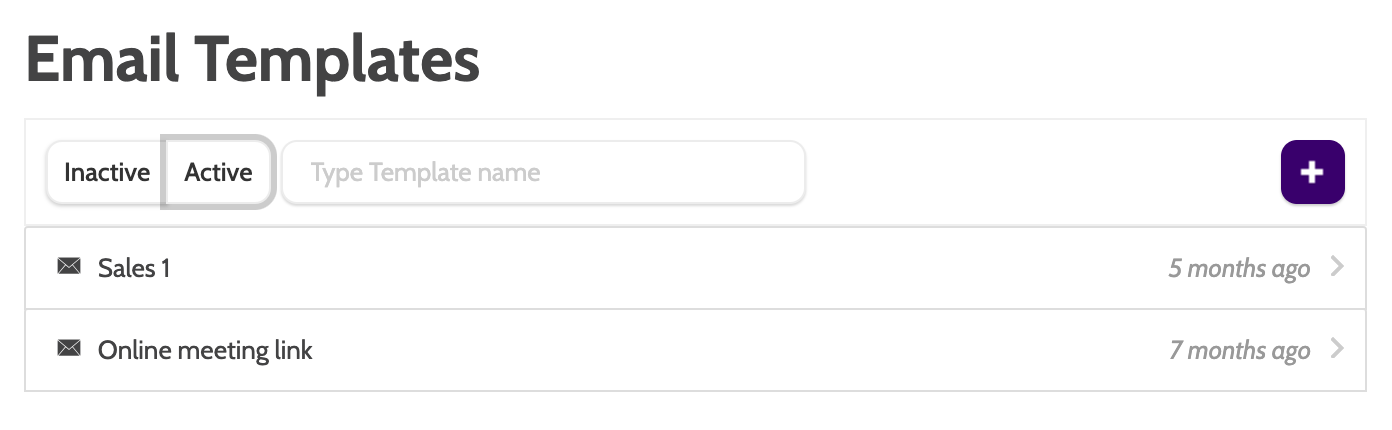Image resolution: width=1392 pixels, height=430 pixels.
Task: Show Inactive email templates
Action: pos(106,173)
